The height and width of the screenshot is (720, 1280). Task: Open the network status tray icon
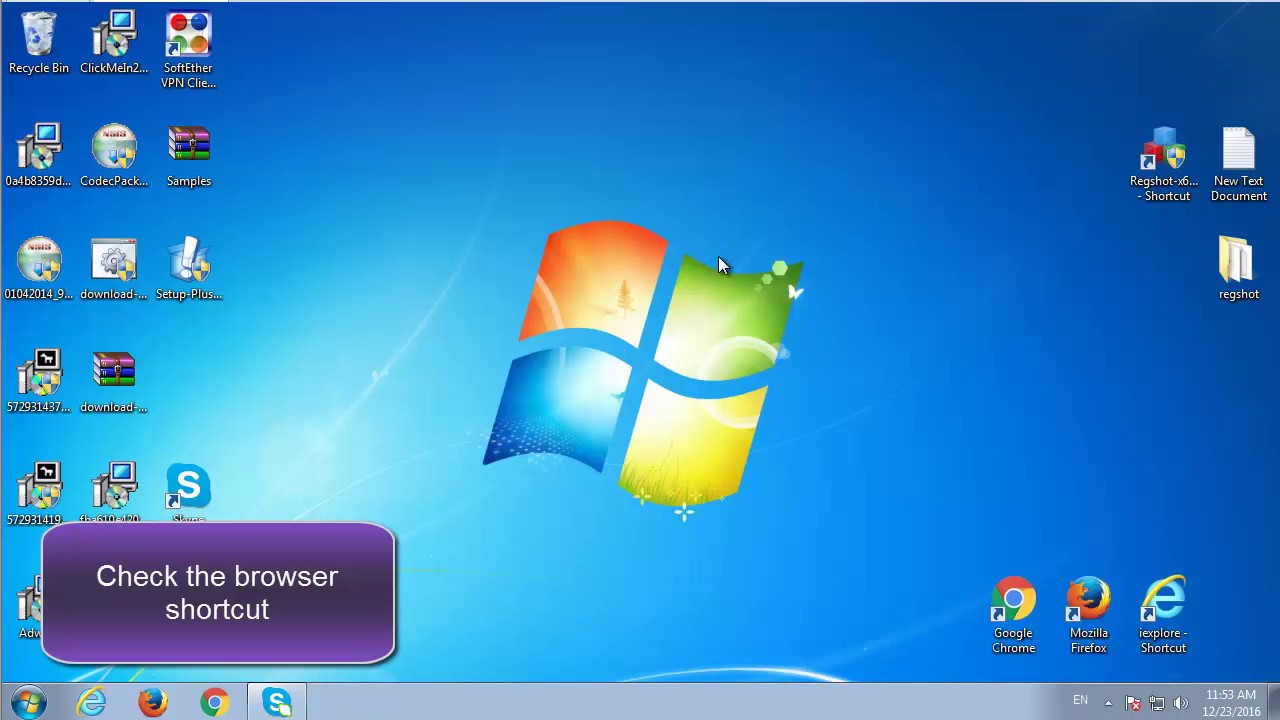tap(1157, 703)
